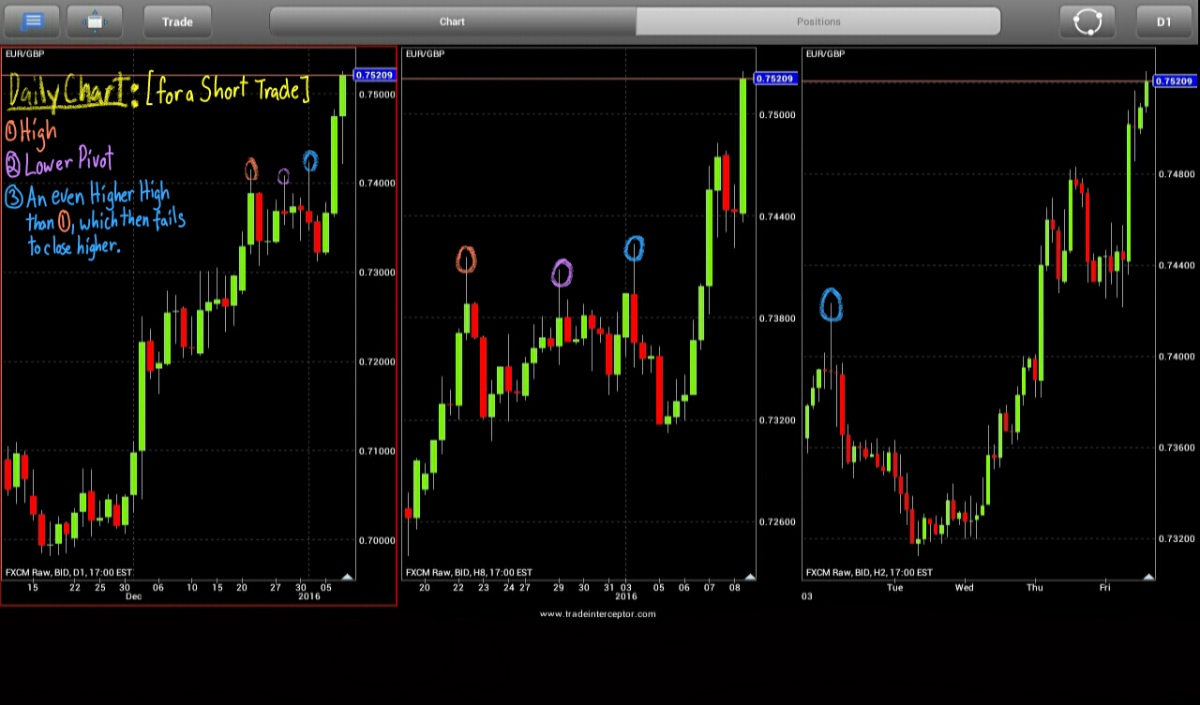
Task: Expand triangle on the H2 chart corner
Action: 1148,576
